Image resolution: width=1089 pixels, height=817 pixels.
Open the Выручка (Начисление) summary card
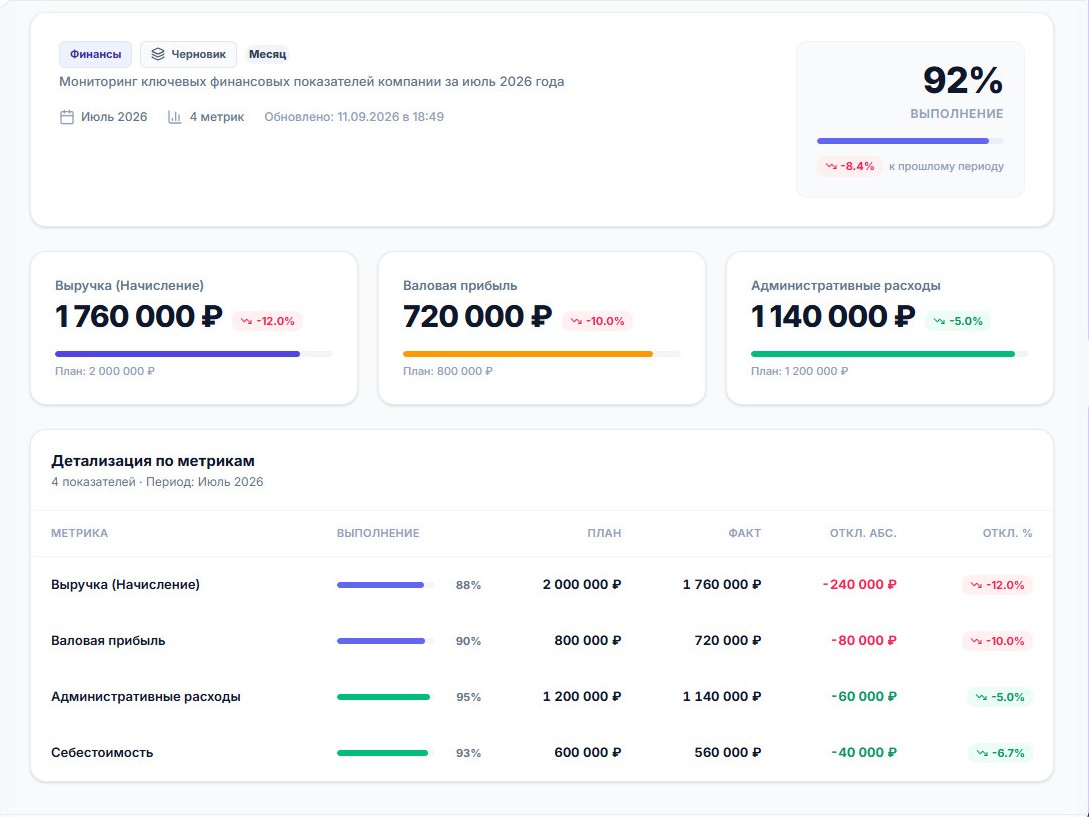pos(194,328)
